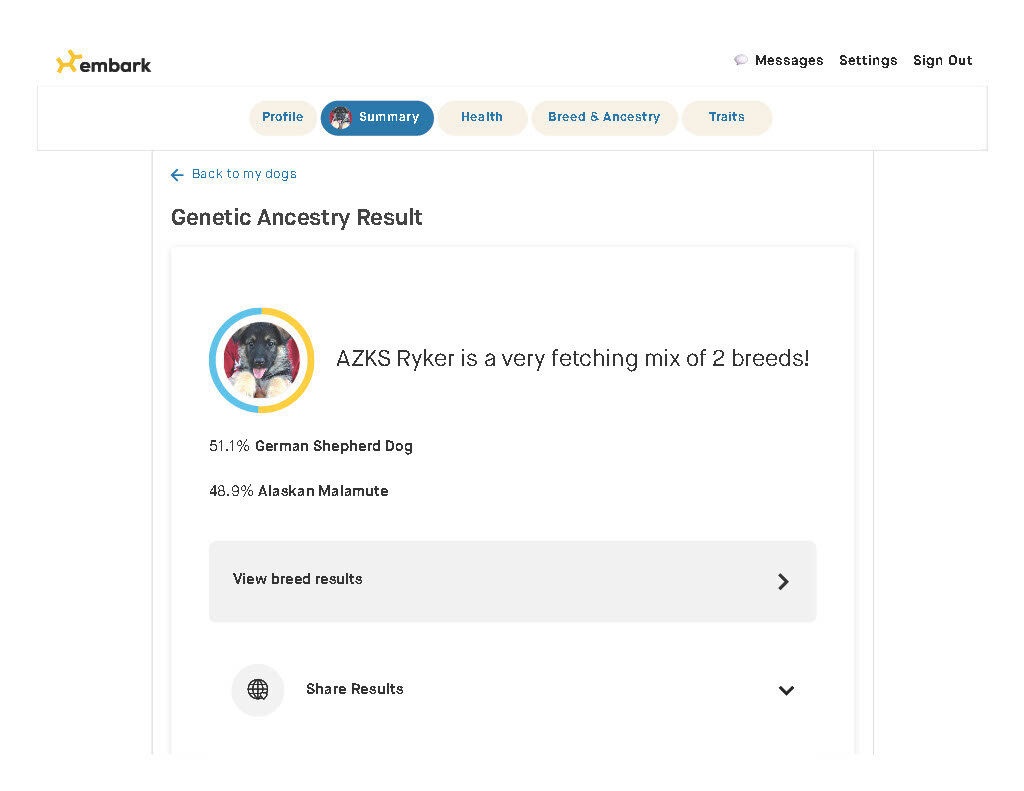Open the Traits tab
This screenshot has width=1024, height=791.
(726, 117)
